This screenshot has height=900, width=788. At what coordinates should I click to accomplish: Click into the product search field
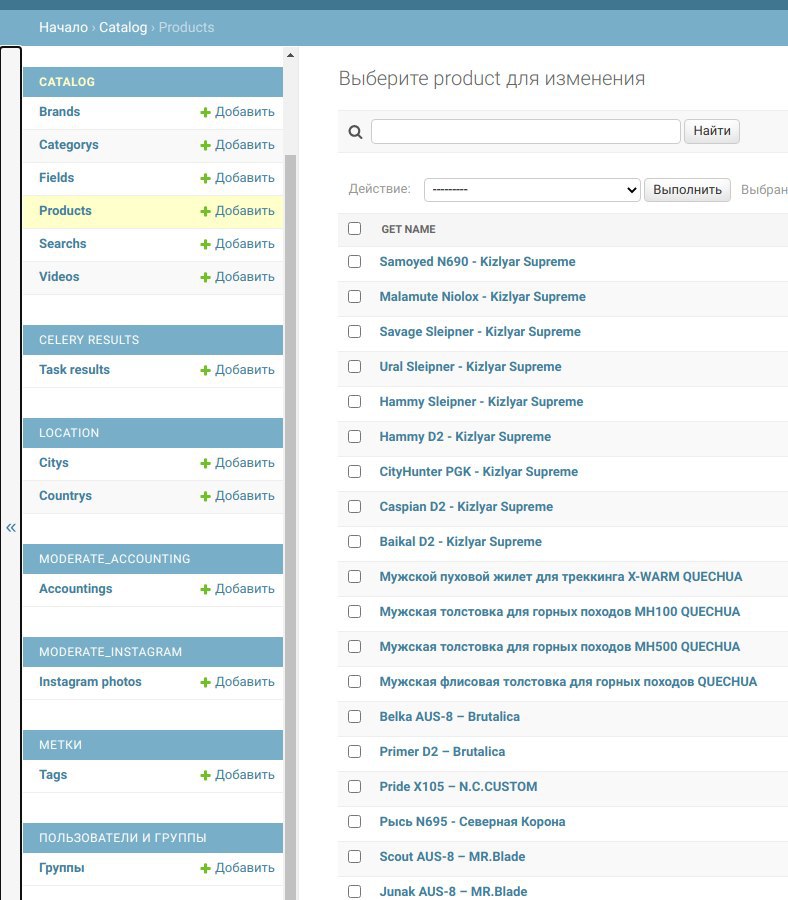click(x=526, y=131)
